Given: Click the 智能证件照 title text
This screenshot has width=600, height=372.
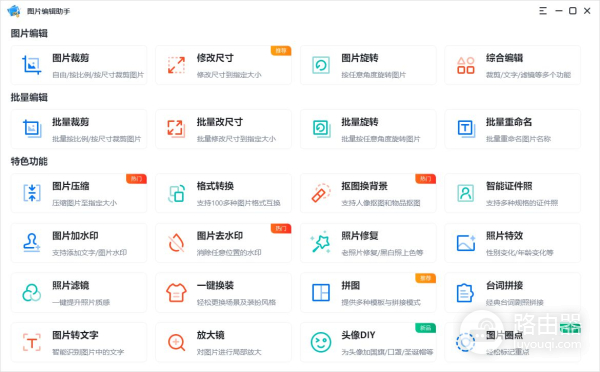Looking at the screenshot, I should click(x=509, y=186).
